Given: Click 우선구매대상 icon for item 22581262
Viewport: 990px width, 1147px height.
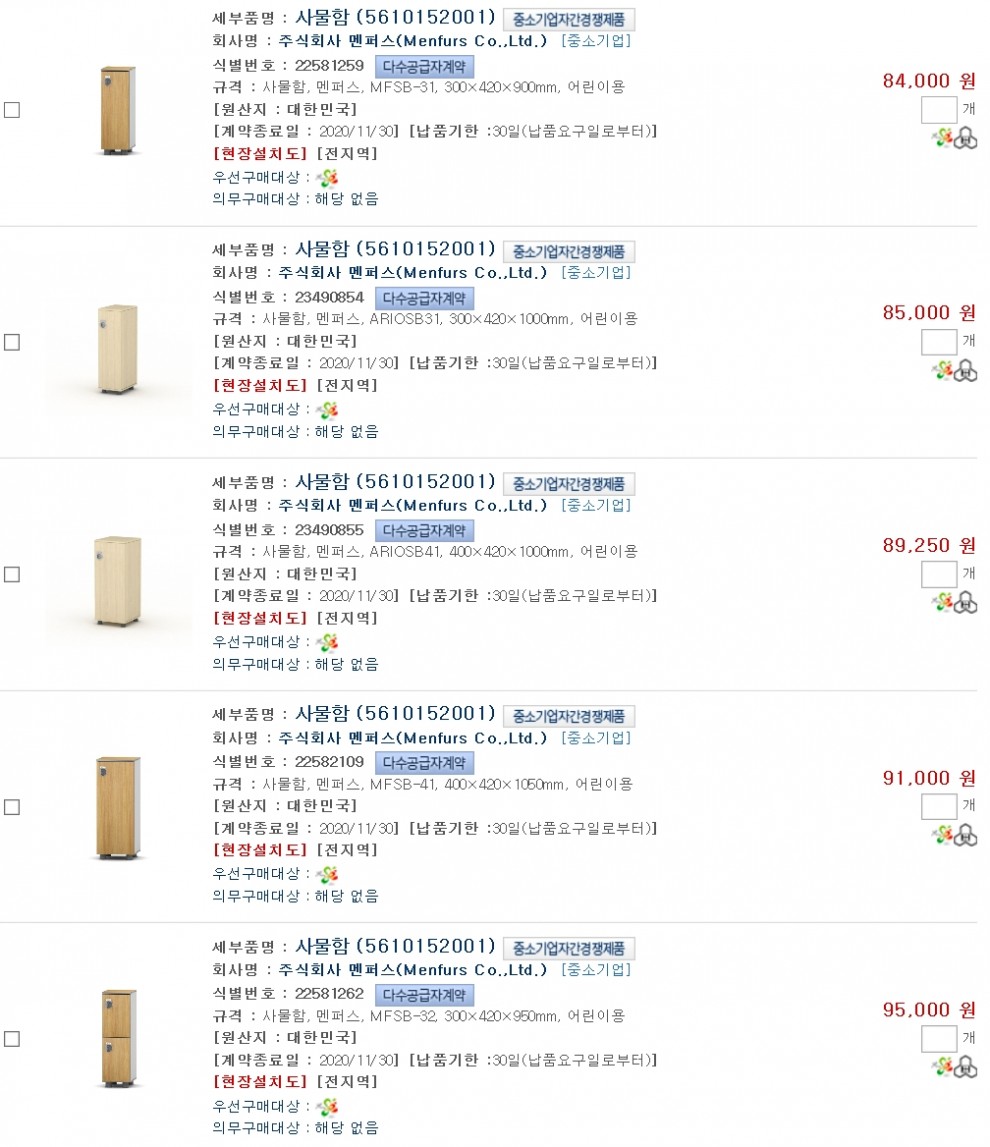Looking at the screenshot, I should click(327, 1106).
